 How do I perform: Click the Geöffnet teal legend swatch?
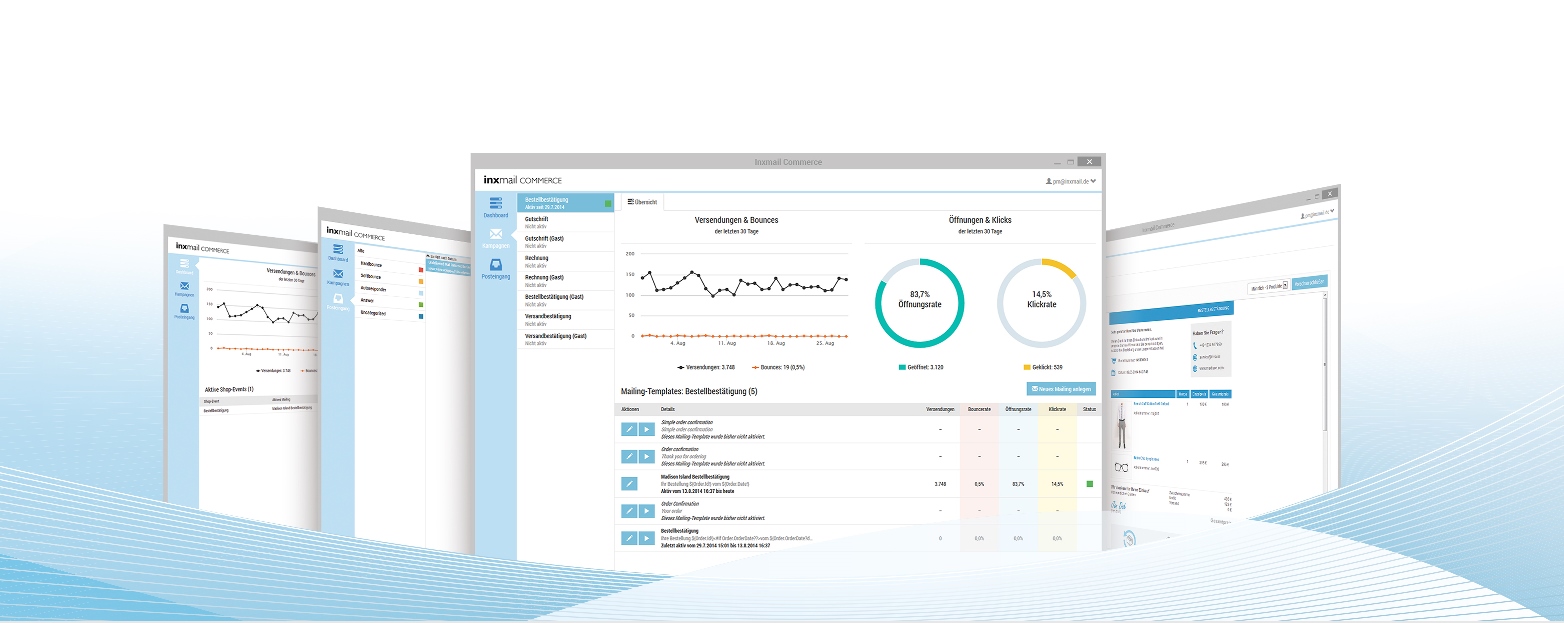(903, 367)
